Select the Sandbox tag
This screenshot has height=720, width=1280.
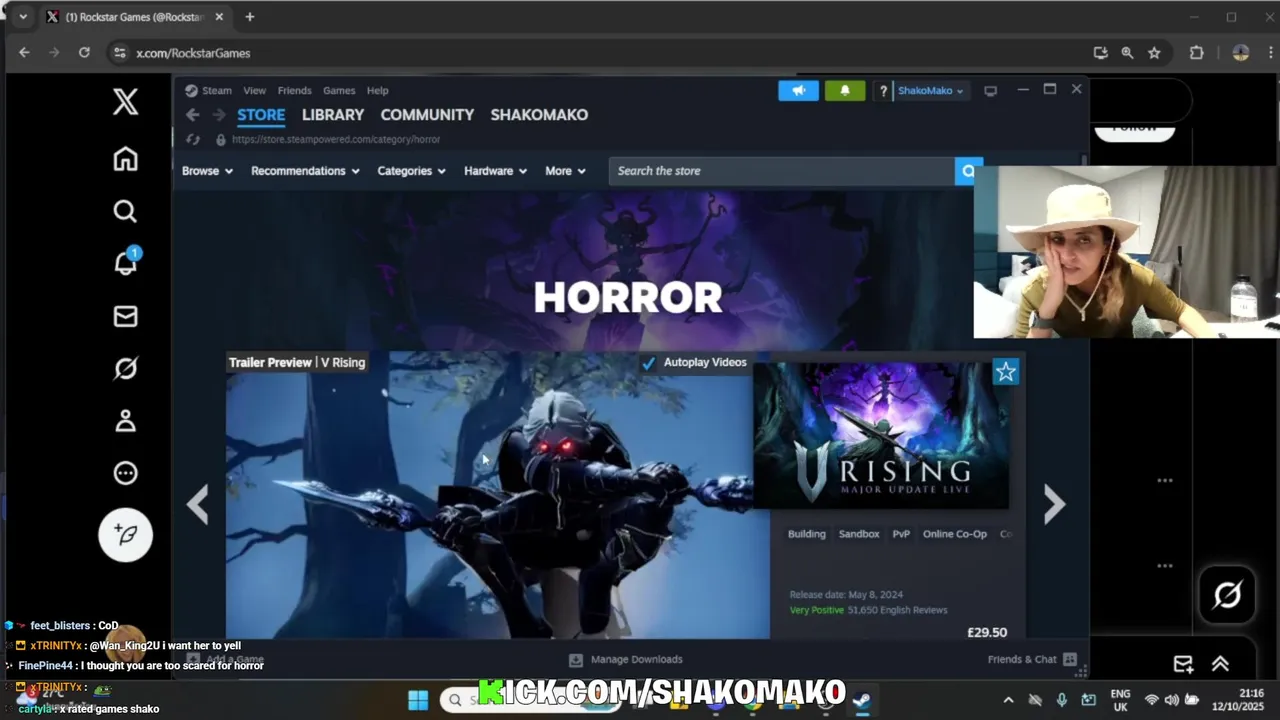tap(859, 534)
